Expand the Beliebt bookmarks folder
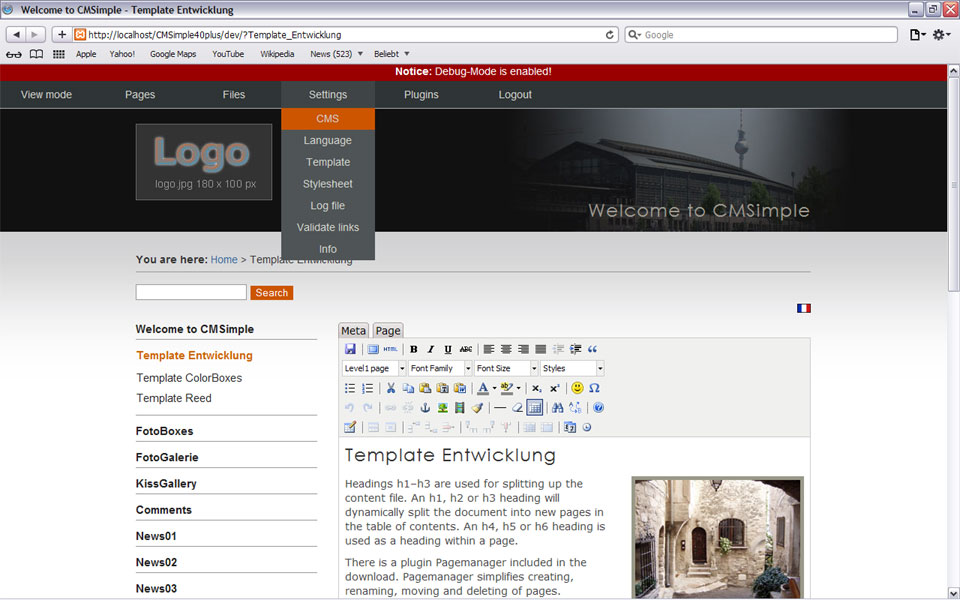 [392, 54]
